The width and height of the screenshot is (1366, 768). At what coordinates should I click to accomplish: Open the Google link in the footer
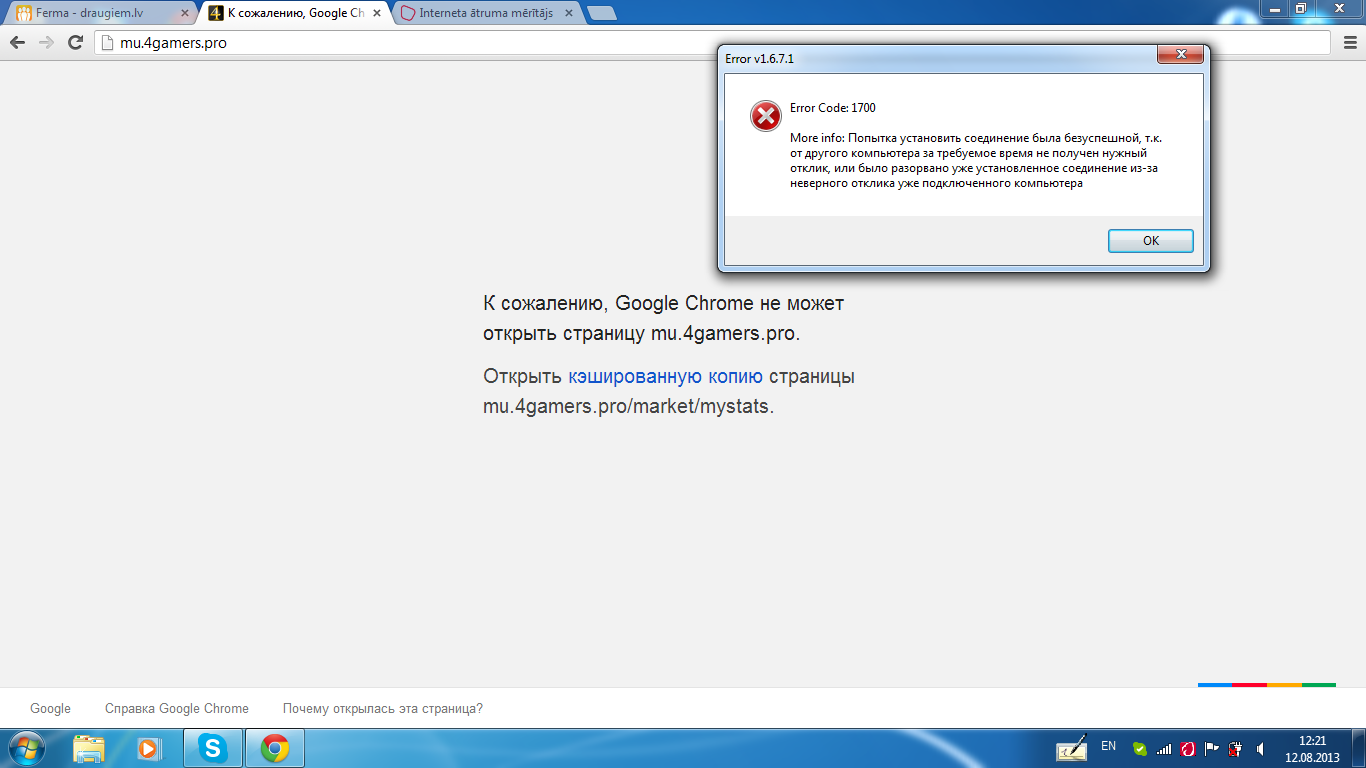click(x=50, y=708)
